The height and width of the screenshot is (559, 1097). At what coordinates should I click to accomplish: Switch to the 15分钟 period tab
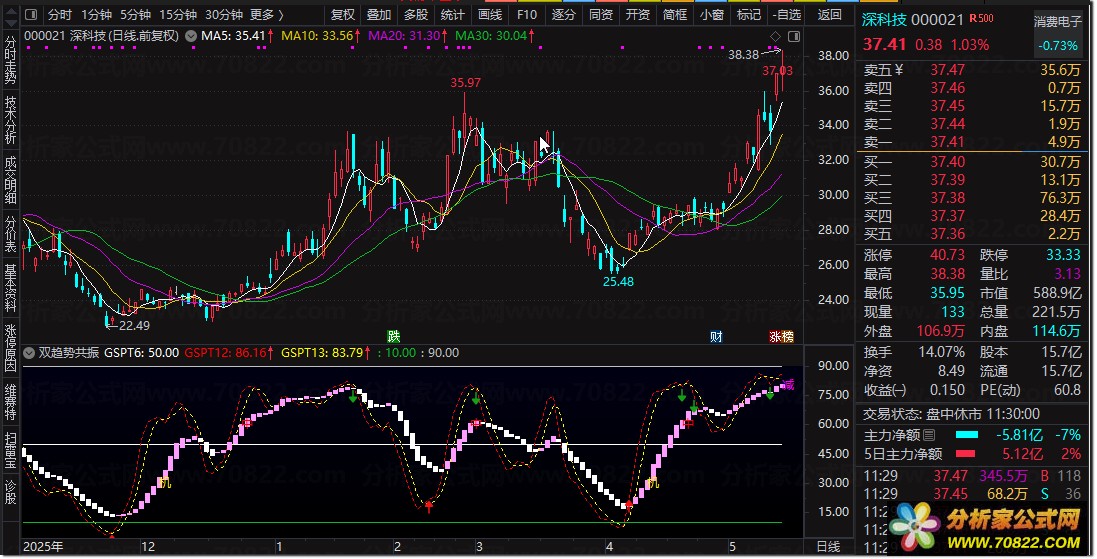pyautogui.click(x=178, y=14)
